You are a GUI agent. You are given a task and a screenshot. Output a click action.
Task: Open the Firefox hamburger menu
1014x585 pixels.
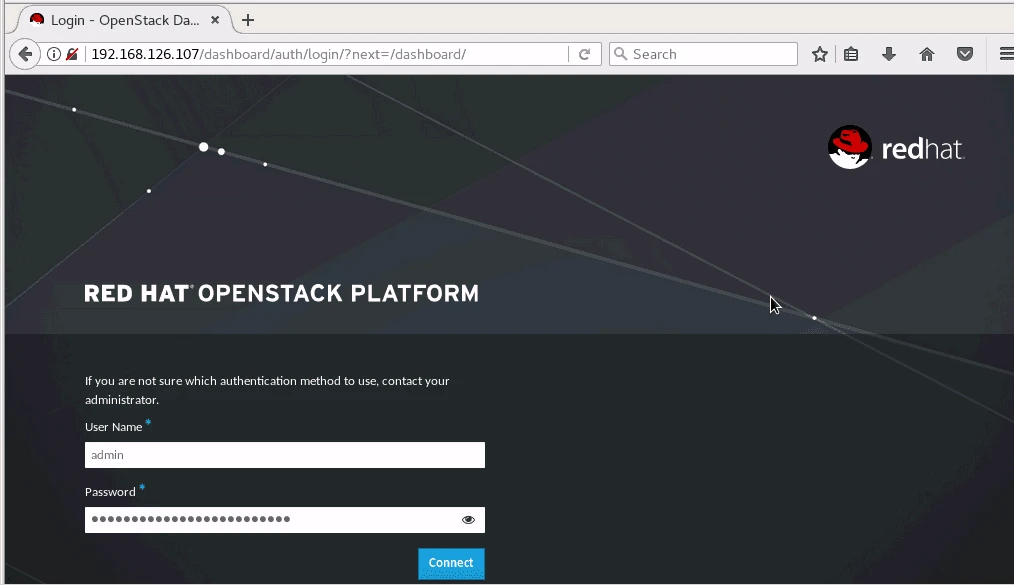pos(1005,54)
